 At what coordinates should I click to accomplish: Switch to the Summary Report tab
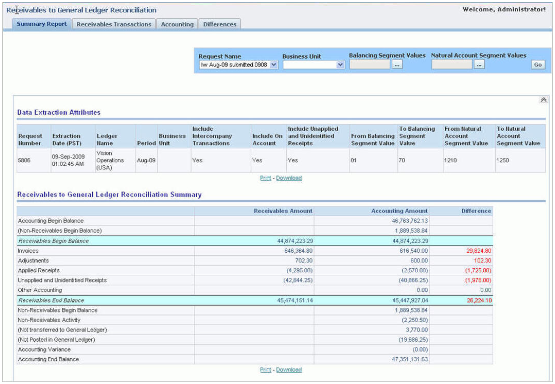click(x=42, y=24)
